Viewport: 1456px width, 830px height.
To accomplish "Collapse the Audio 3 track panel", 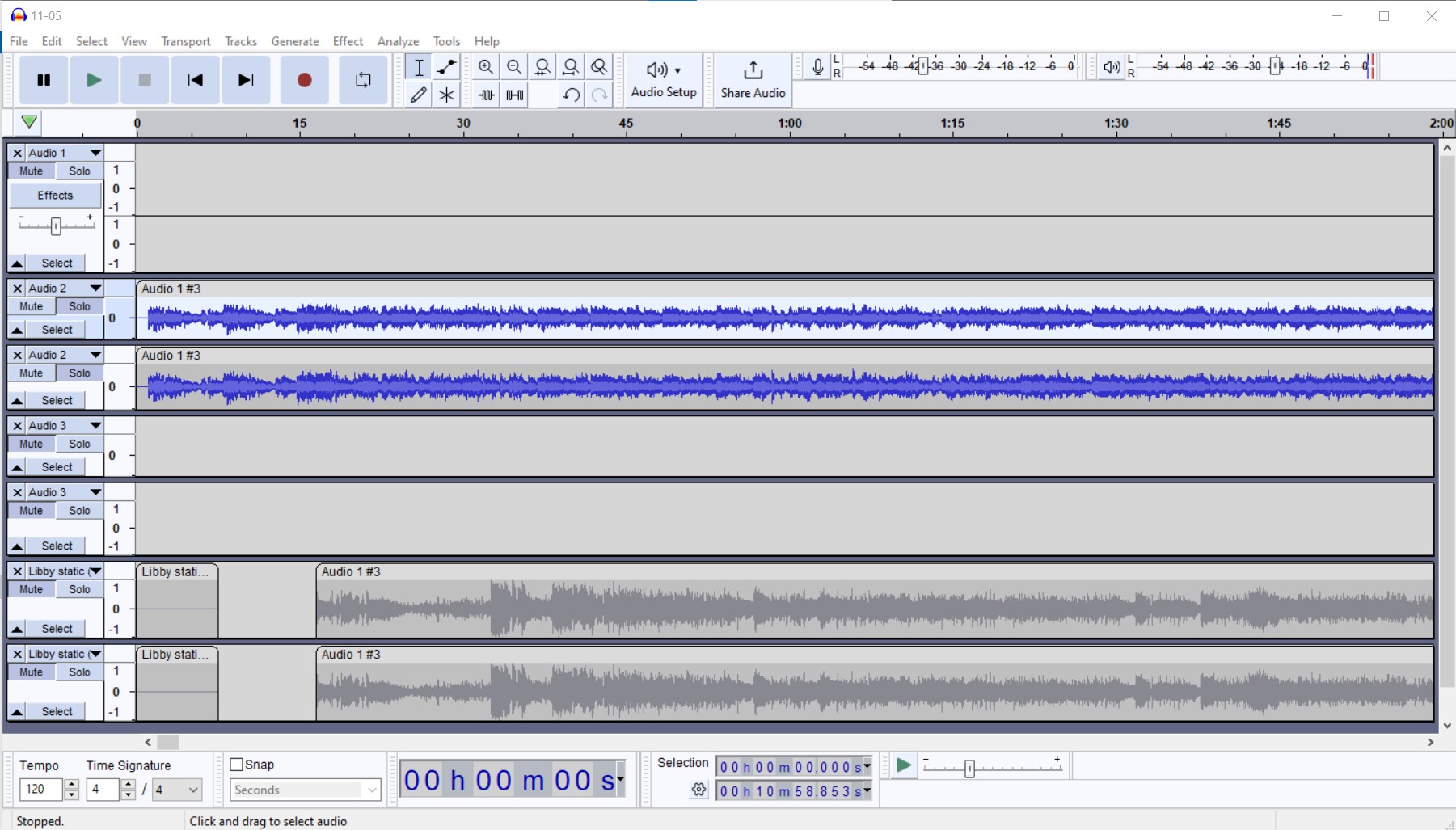I will (x=16, y=466).
